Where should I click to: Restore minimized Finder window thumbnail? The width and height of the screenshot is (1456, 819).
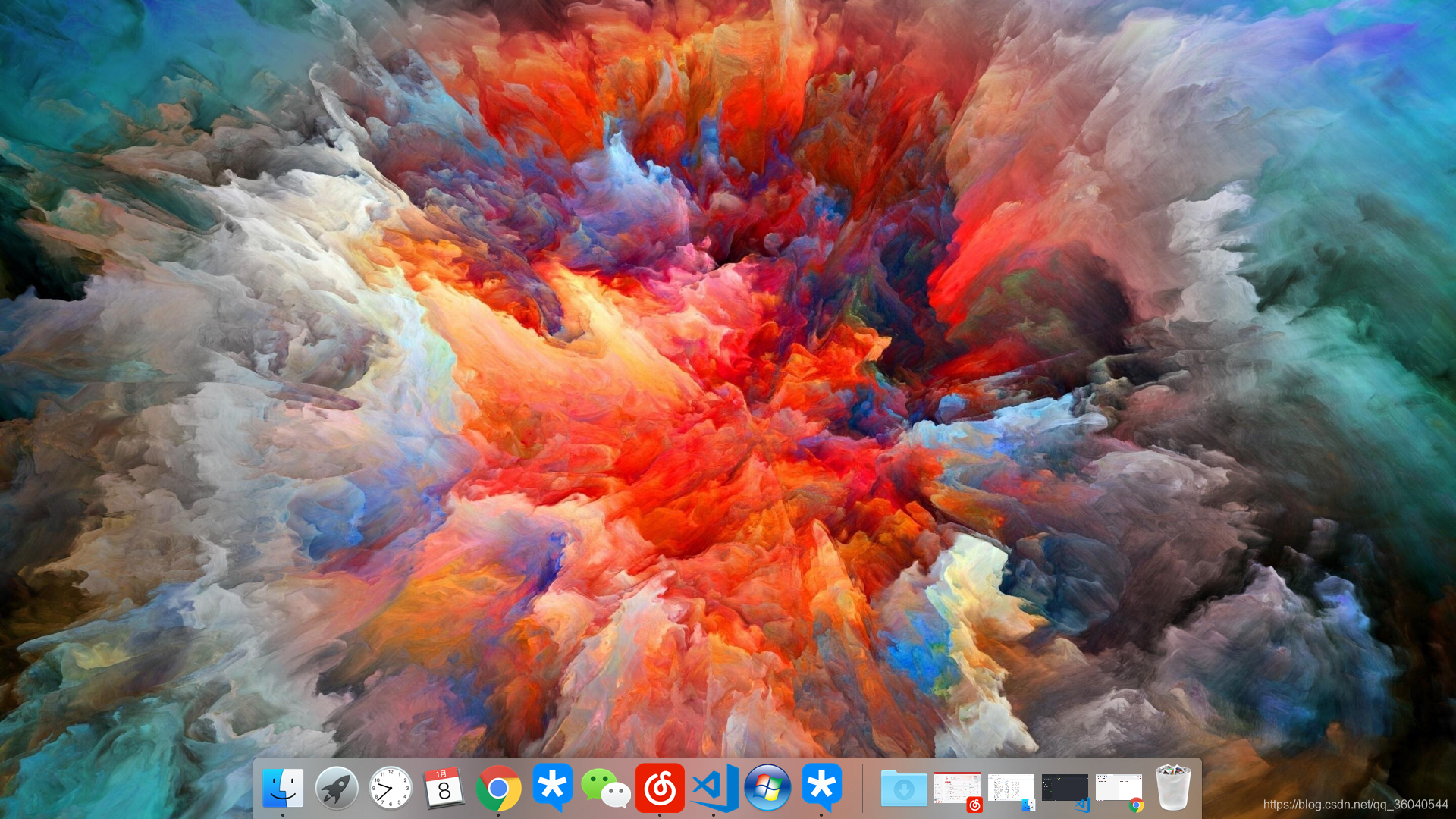(x=1011, y=789)
